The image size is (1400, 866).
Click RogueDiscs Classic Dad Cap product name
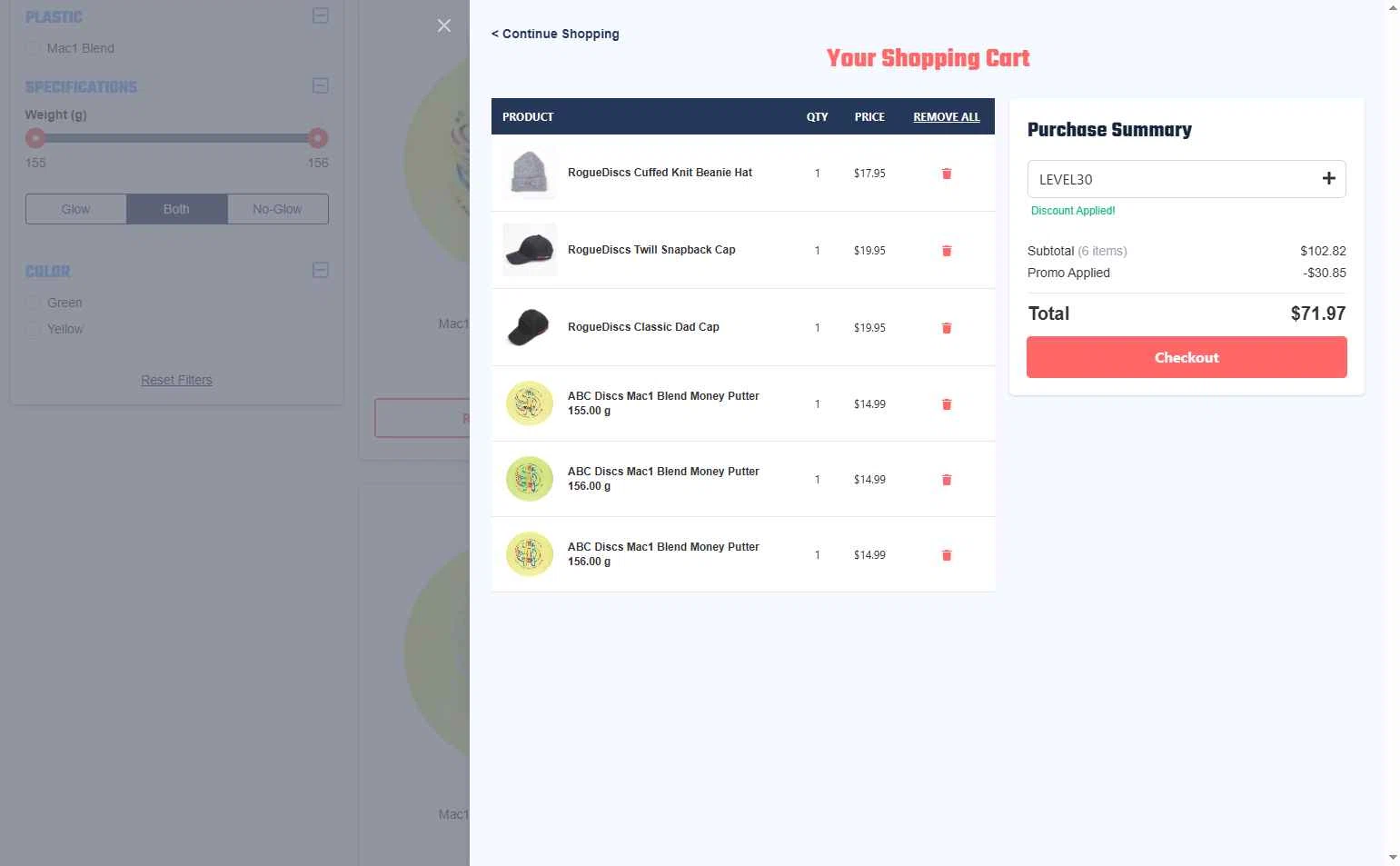(643, 327)
